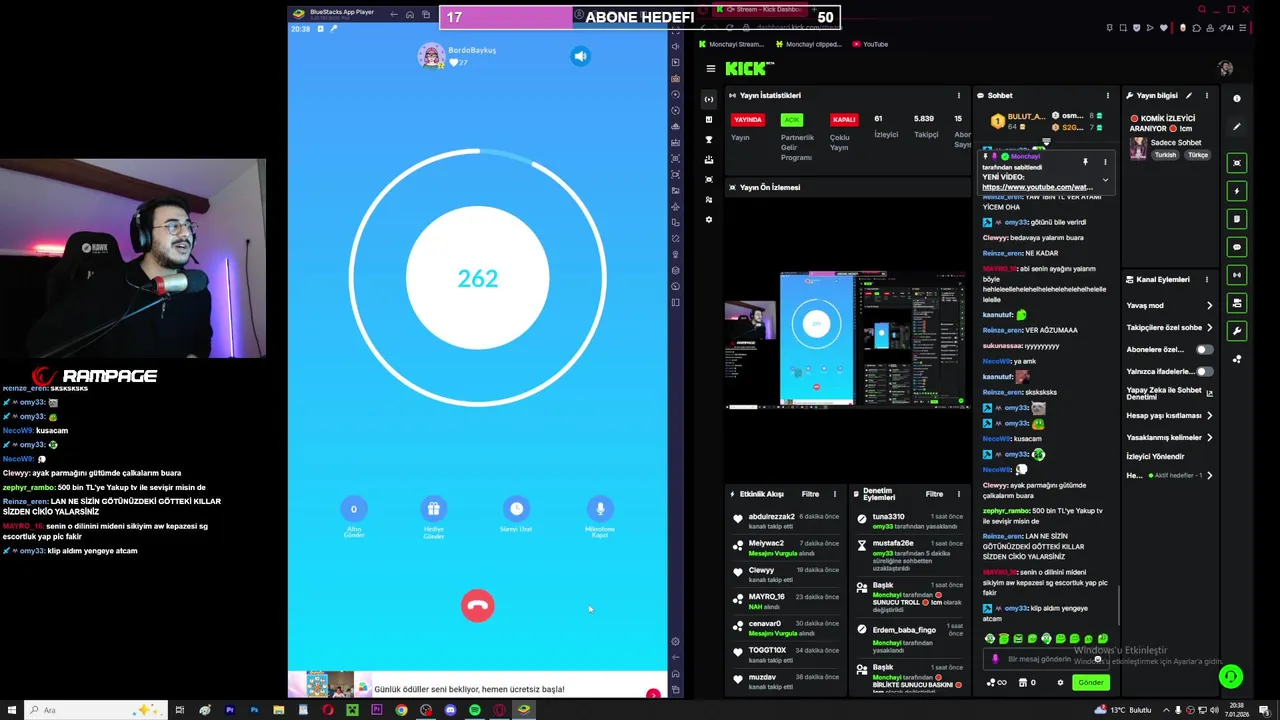Toggle the chat bubble panel in right toolbar
The image size is (1280, 720).
click(1237, 247)
